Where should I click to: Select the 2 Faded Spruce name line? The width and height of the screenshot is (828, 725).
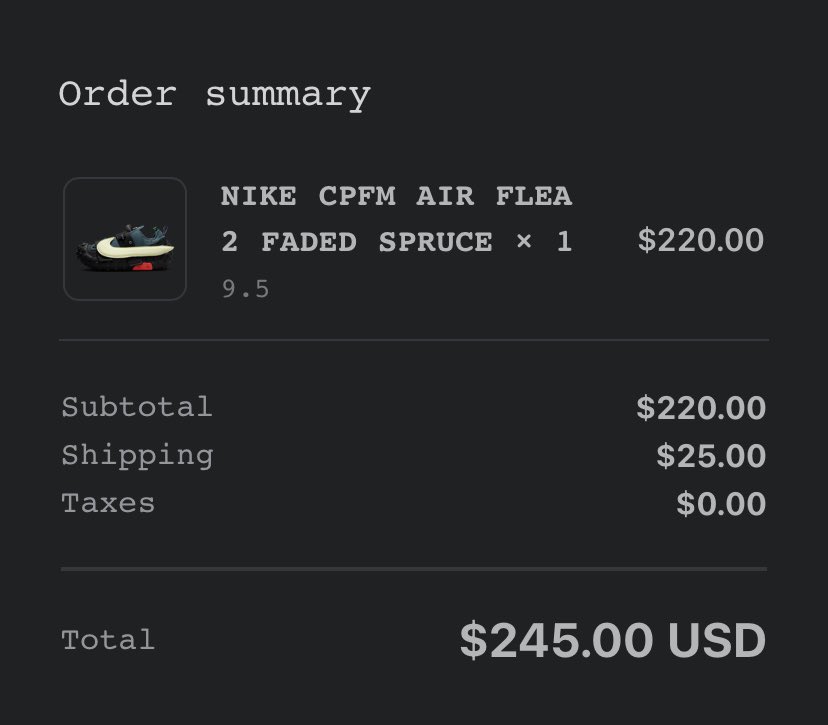coord(357,242)
